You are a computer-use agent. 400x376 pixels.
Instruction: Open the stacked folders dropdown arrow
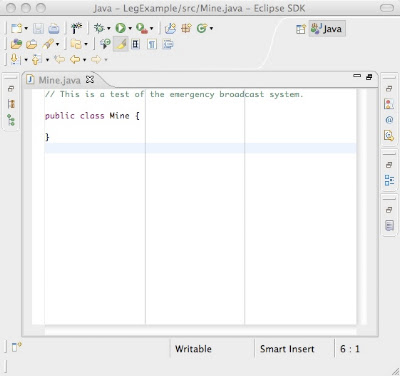[86, 44]
